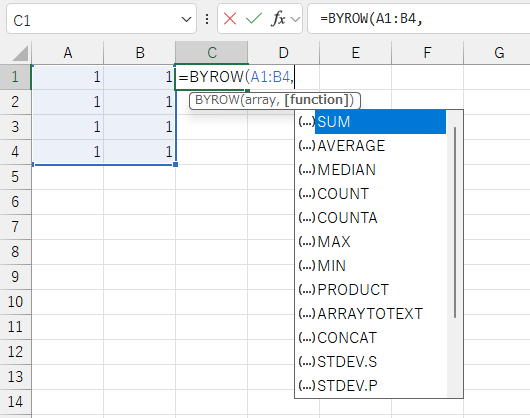The height and width of the screenshot is (418, 530).
Task: Select column A header
Action: click(68, 53)
